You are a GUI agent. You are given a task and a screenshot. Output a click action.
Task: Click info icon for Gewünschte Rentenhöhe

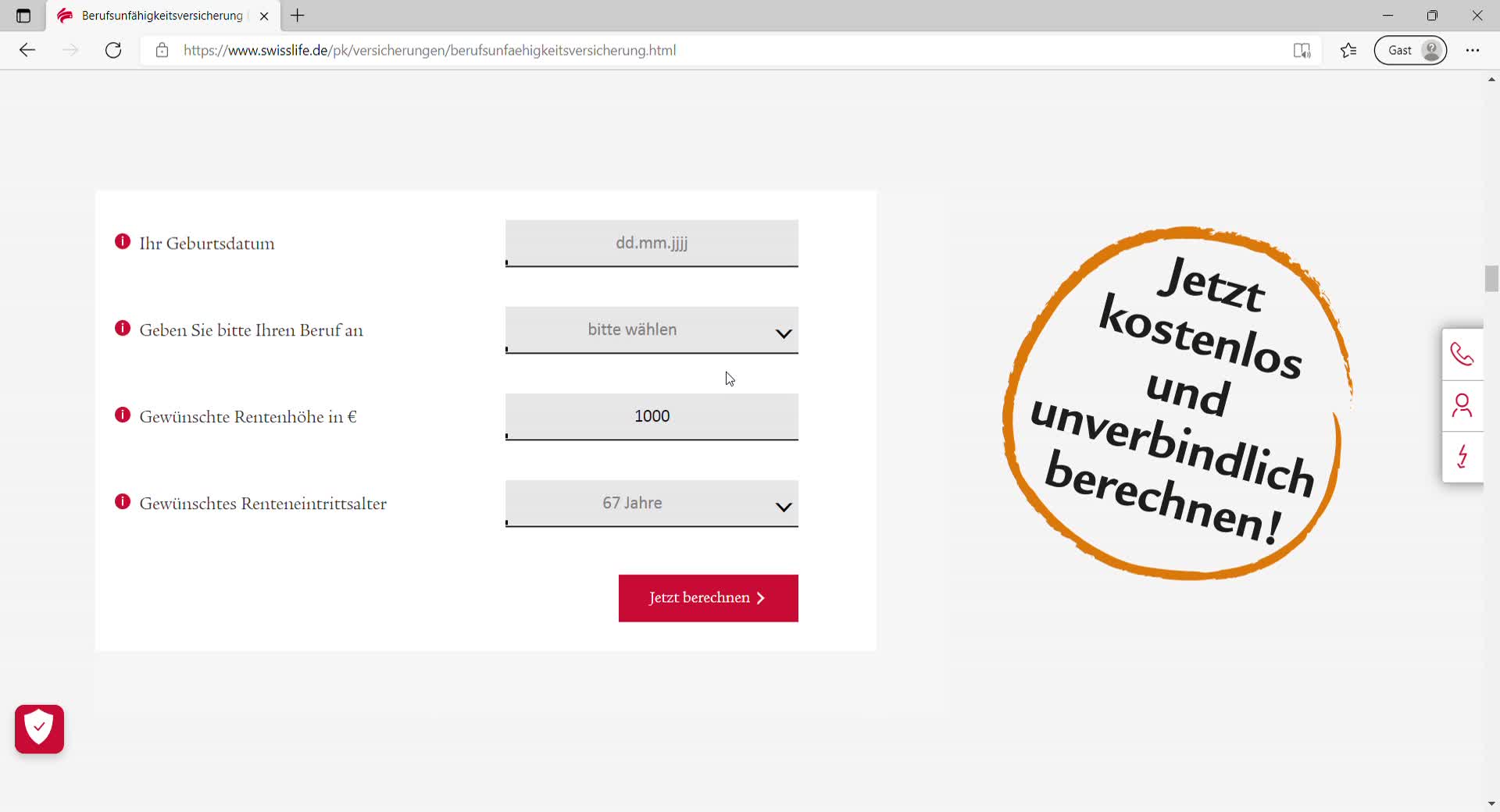pos(123,415)
